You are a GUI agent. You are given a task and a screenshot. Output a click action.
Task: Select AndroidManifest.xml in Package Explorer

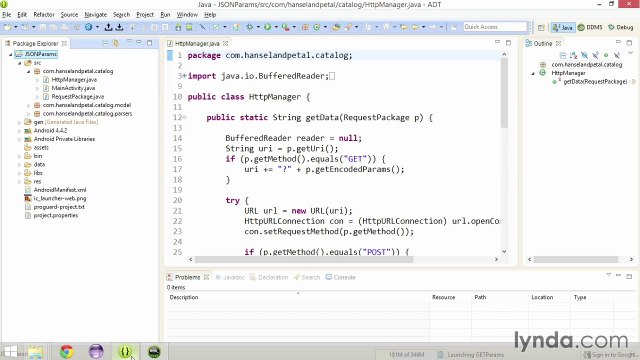pyautogui.click(x=60, y=190)
